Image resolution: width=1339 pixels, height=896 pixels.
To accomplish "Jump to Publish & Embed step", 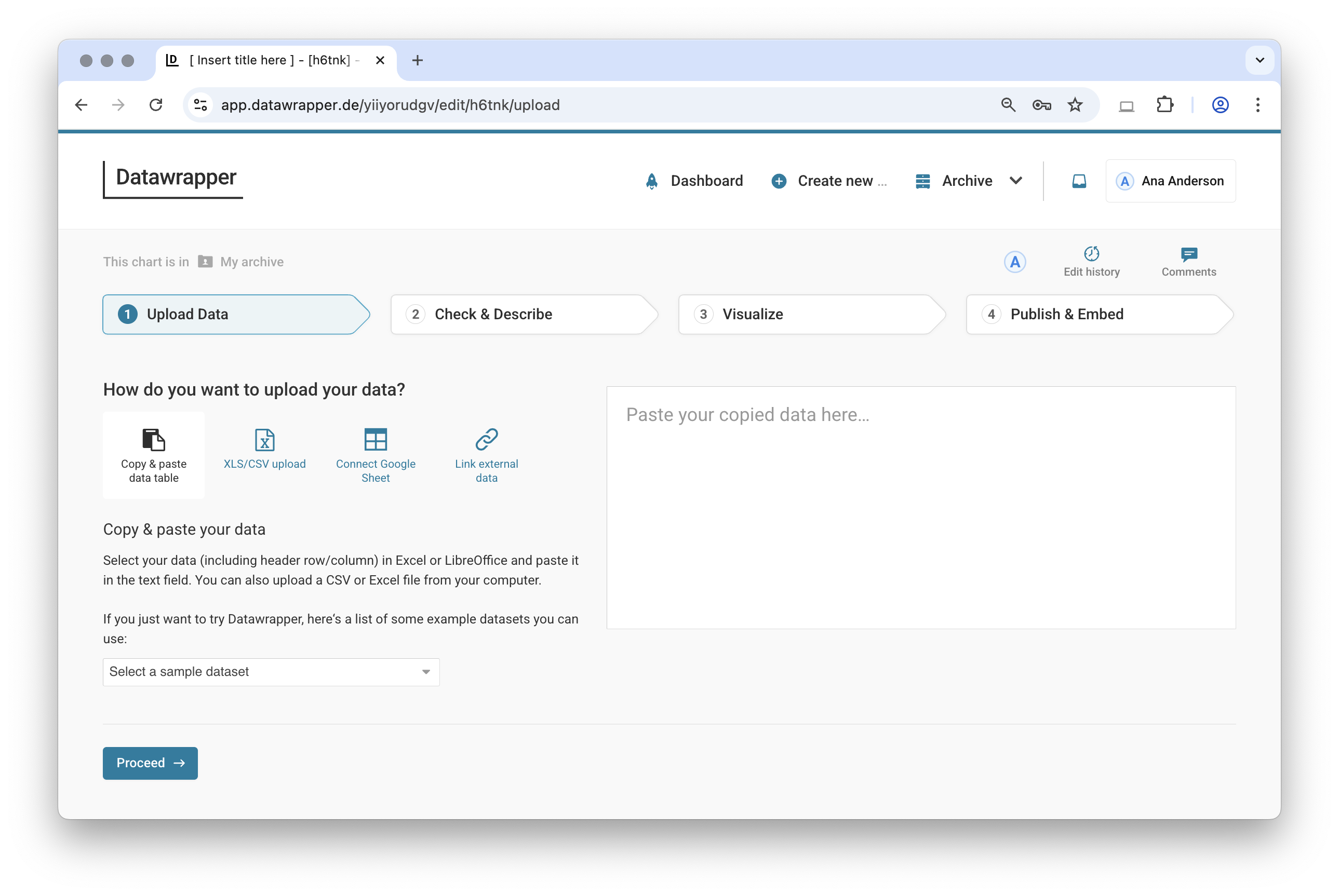I will tap(1099, 314).
